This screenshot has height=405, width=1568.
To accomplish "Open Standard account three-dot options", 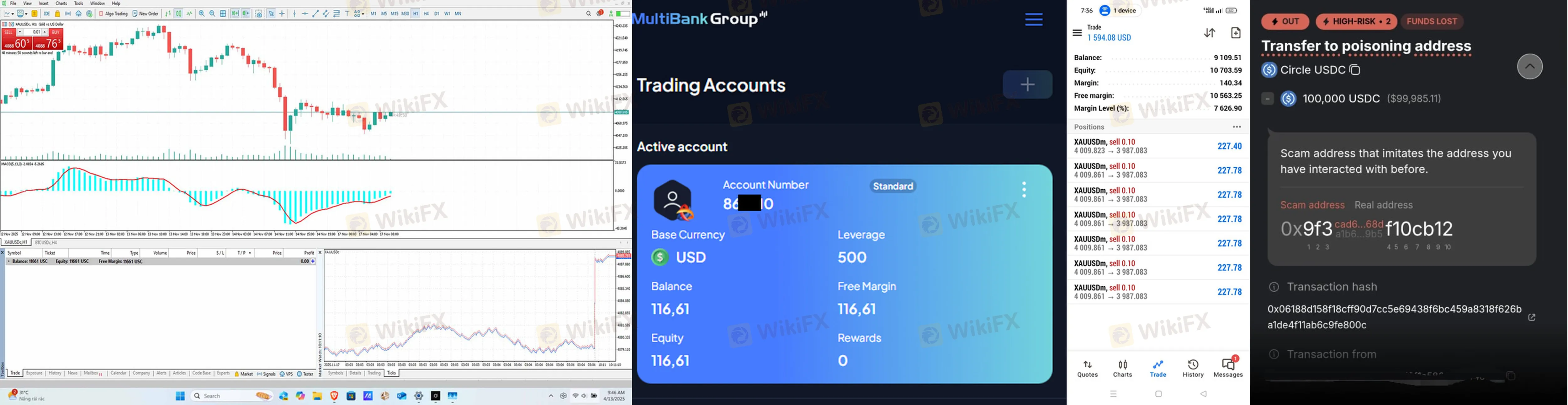I will pyautogui.click(x=1024, y=189).
